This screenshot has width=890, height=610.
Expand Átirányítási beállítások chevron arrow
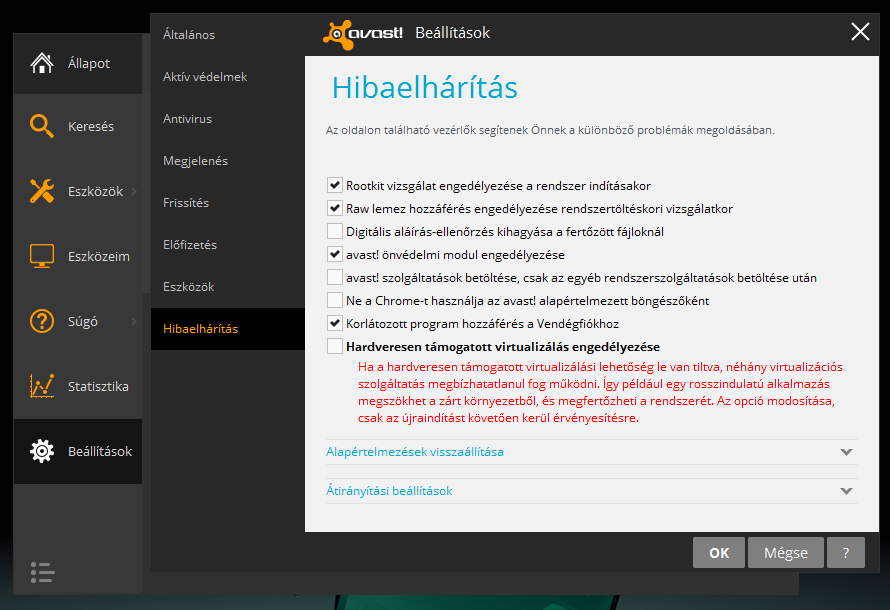click(846, 491)
